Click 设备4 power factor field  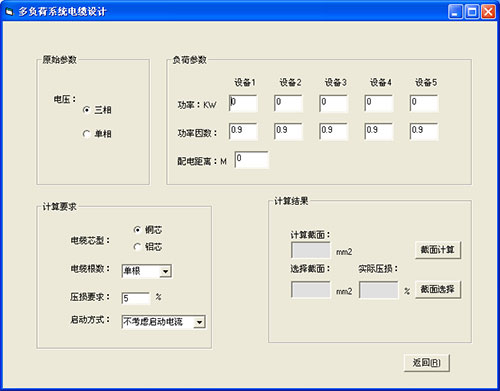[x=379, y=131]
